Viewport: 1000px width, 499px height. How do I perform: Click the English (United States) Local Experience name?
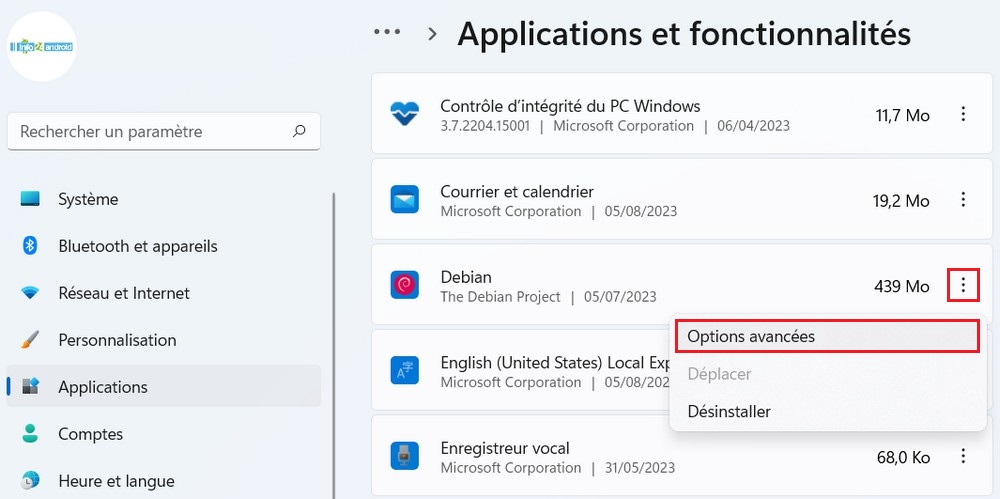[554, 362]
